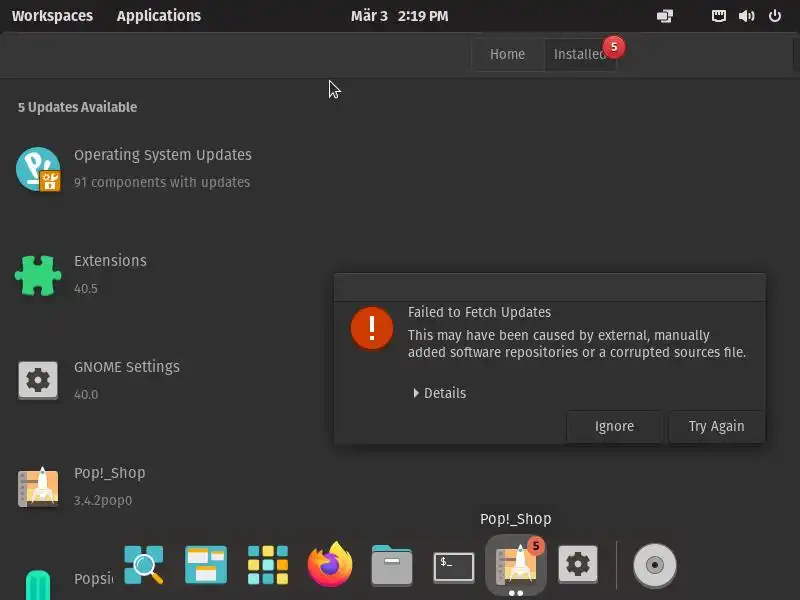This screenshot has width=800, height=600.
Task: Open the volume speaker icon in top bar
Action: click(746, 16)
